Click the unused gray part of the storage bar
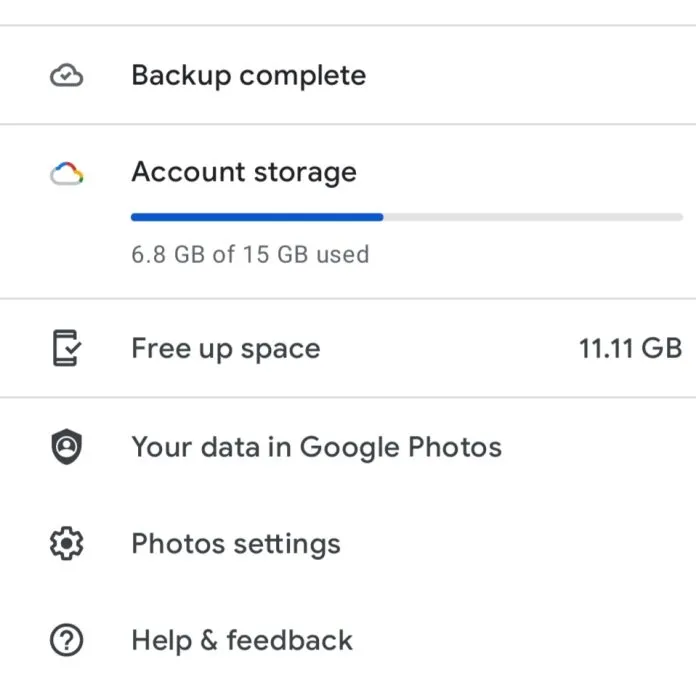 pos(533,217)
